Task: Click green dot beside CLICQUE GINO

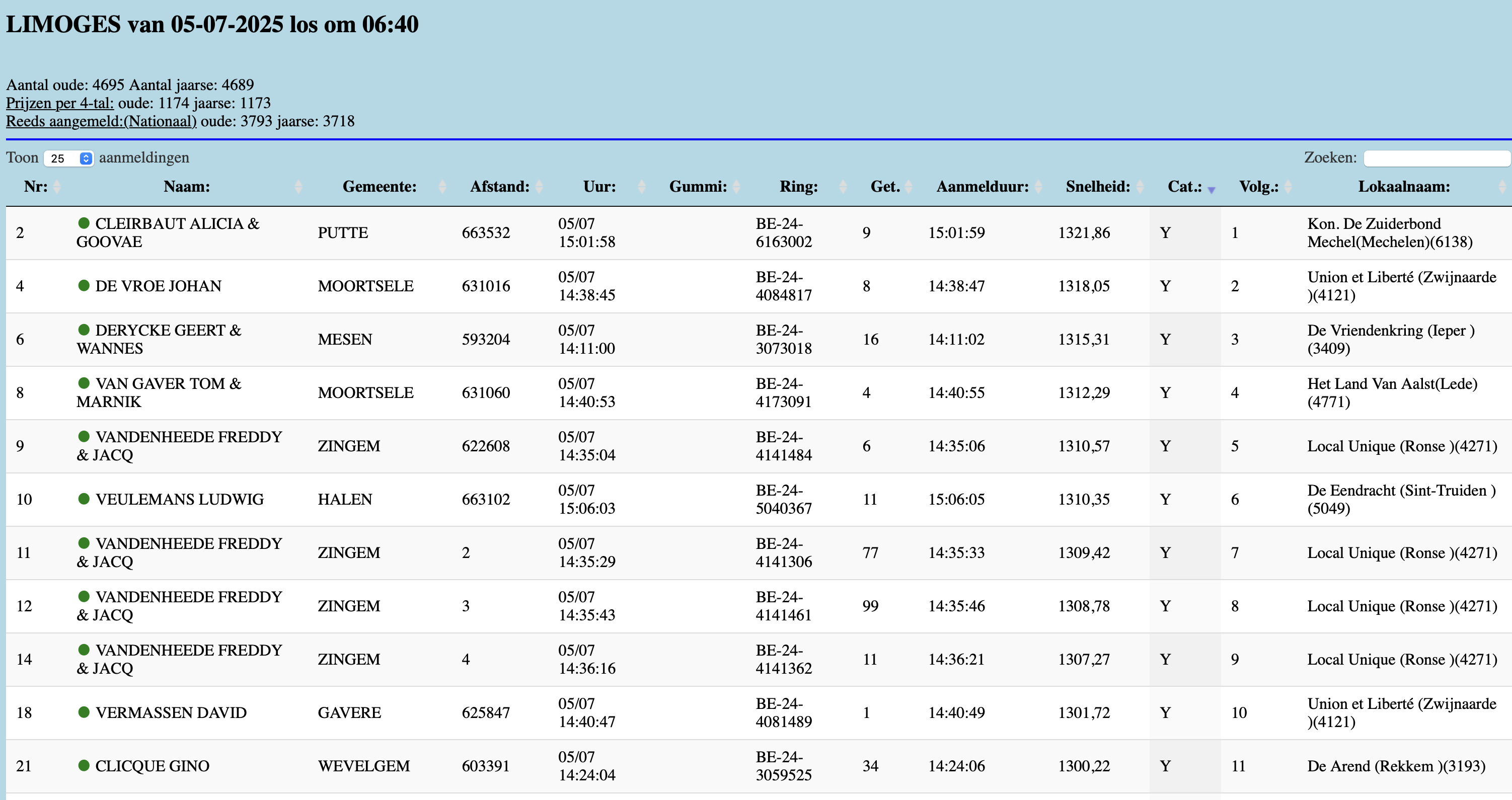Action: click(x=84, y=765)
